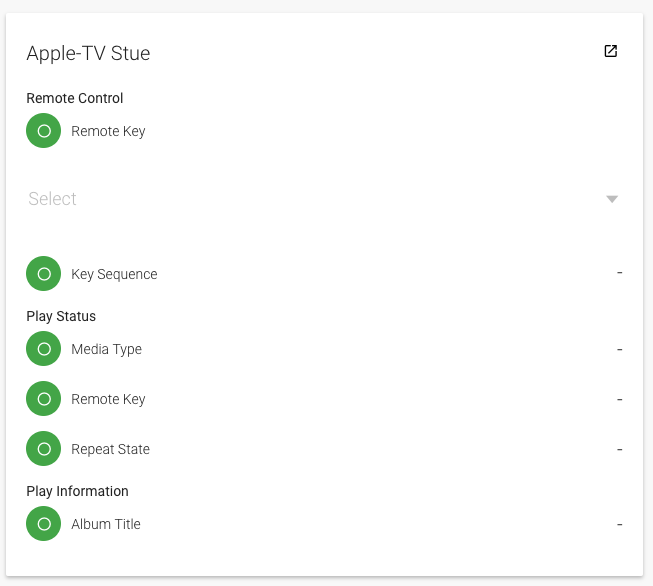The height and width of the screenshot is (586, 653).
Task: Open the Album Title item label
Action: click(105, 524)
